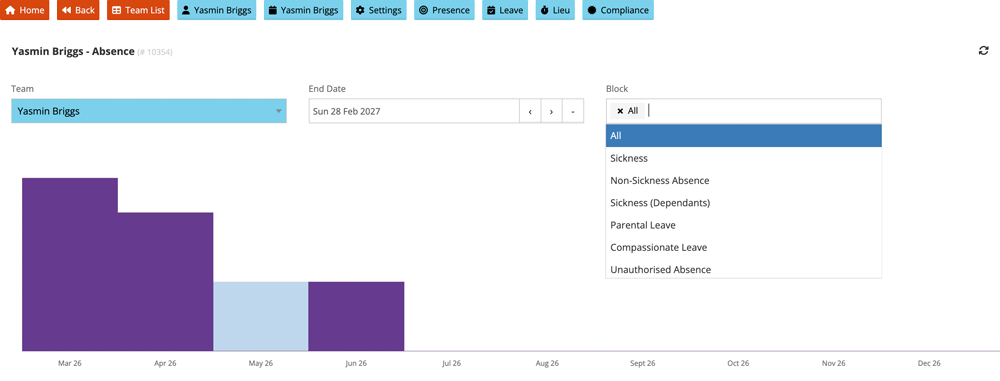Click the May 26 light blue bar
The image size is (1000, 381).
[x=261, y=316]
